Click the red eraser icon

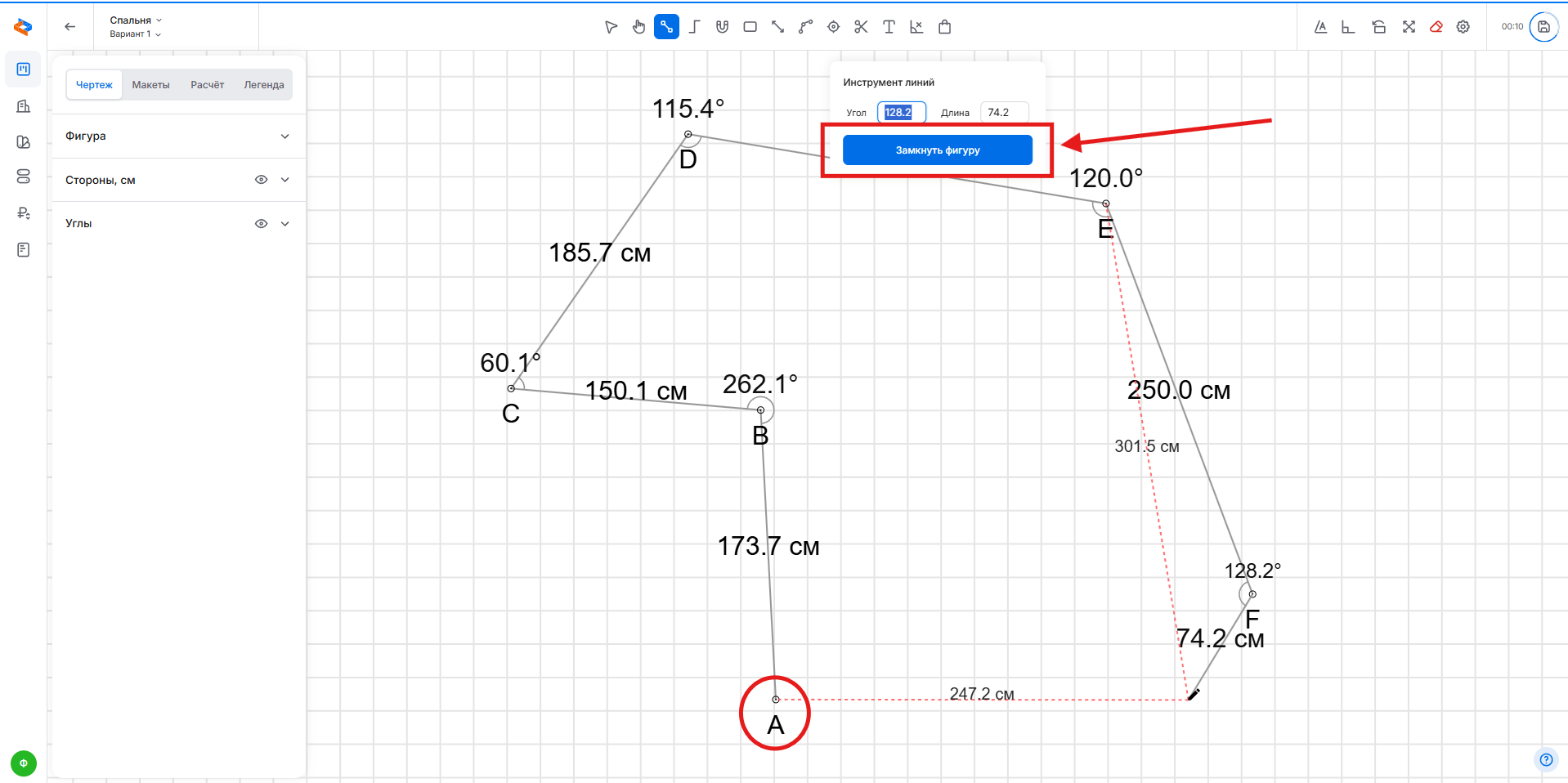coord(1436,27)
